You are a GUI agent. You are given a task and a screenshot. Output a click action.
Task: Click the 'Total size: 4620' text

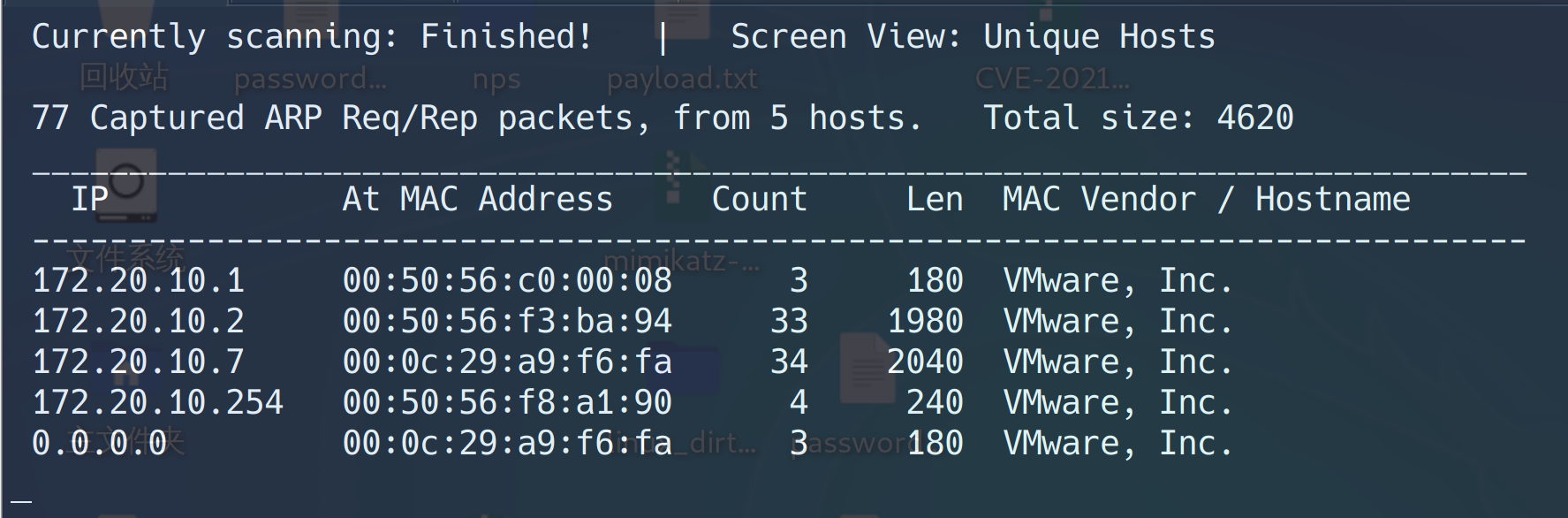(1138, 118)
